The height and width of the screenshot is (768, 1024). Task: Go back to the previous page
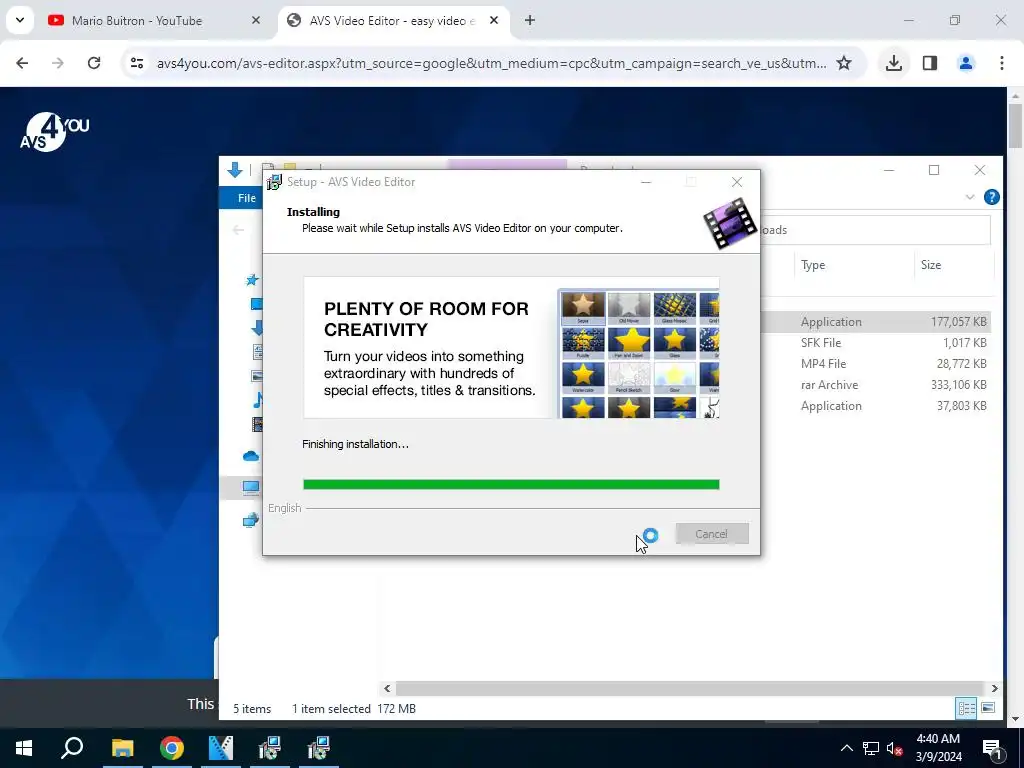22,63
